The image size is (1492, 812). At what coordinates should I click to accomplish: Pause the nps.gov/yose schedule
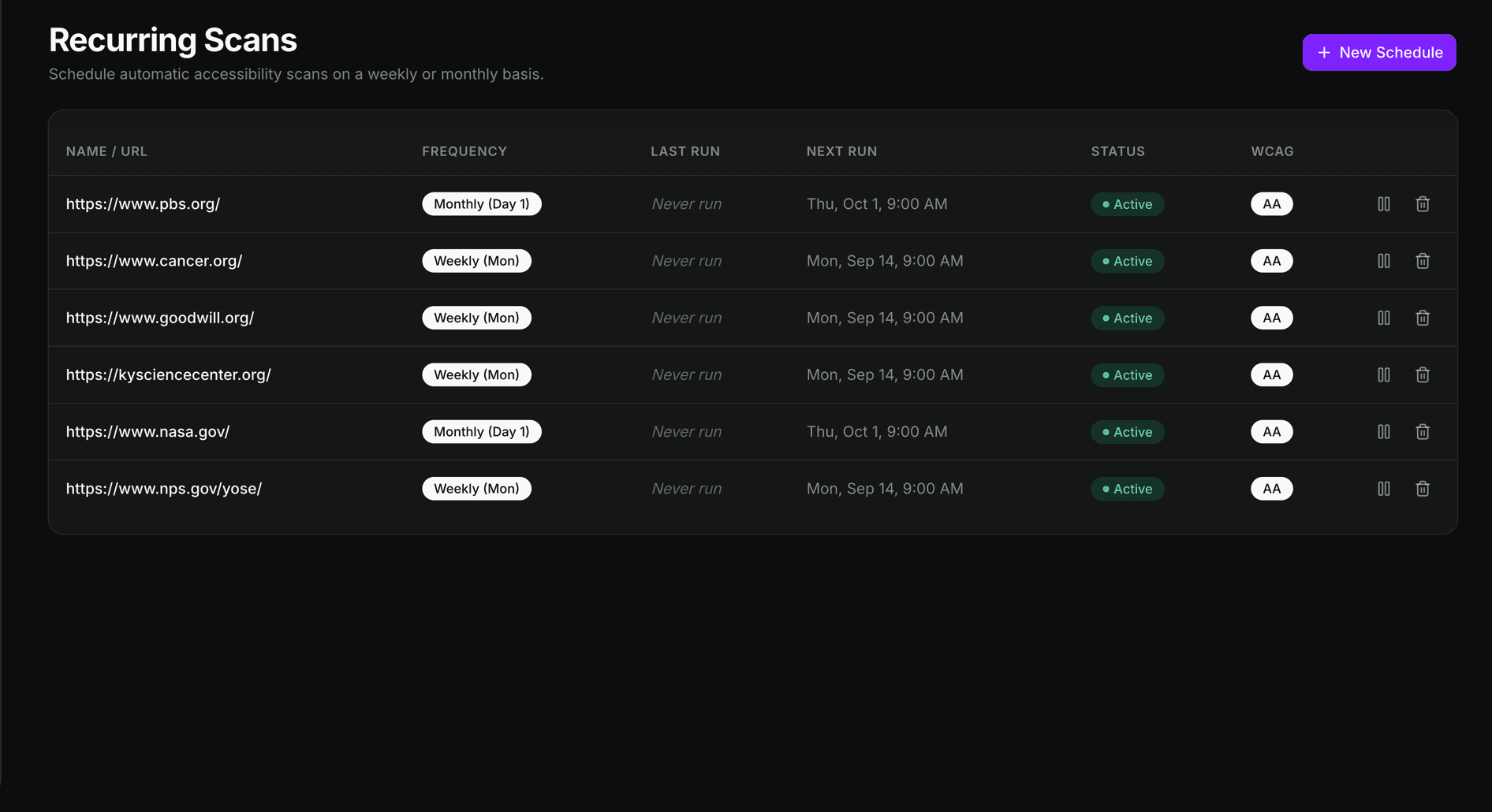(1384, 489)
